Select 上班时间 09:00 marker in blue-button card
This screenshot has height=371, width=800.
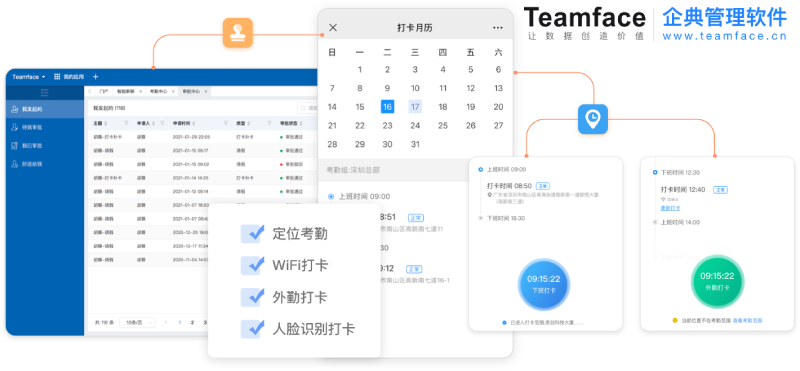click(x=480, y=169)
